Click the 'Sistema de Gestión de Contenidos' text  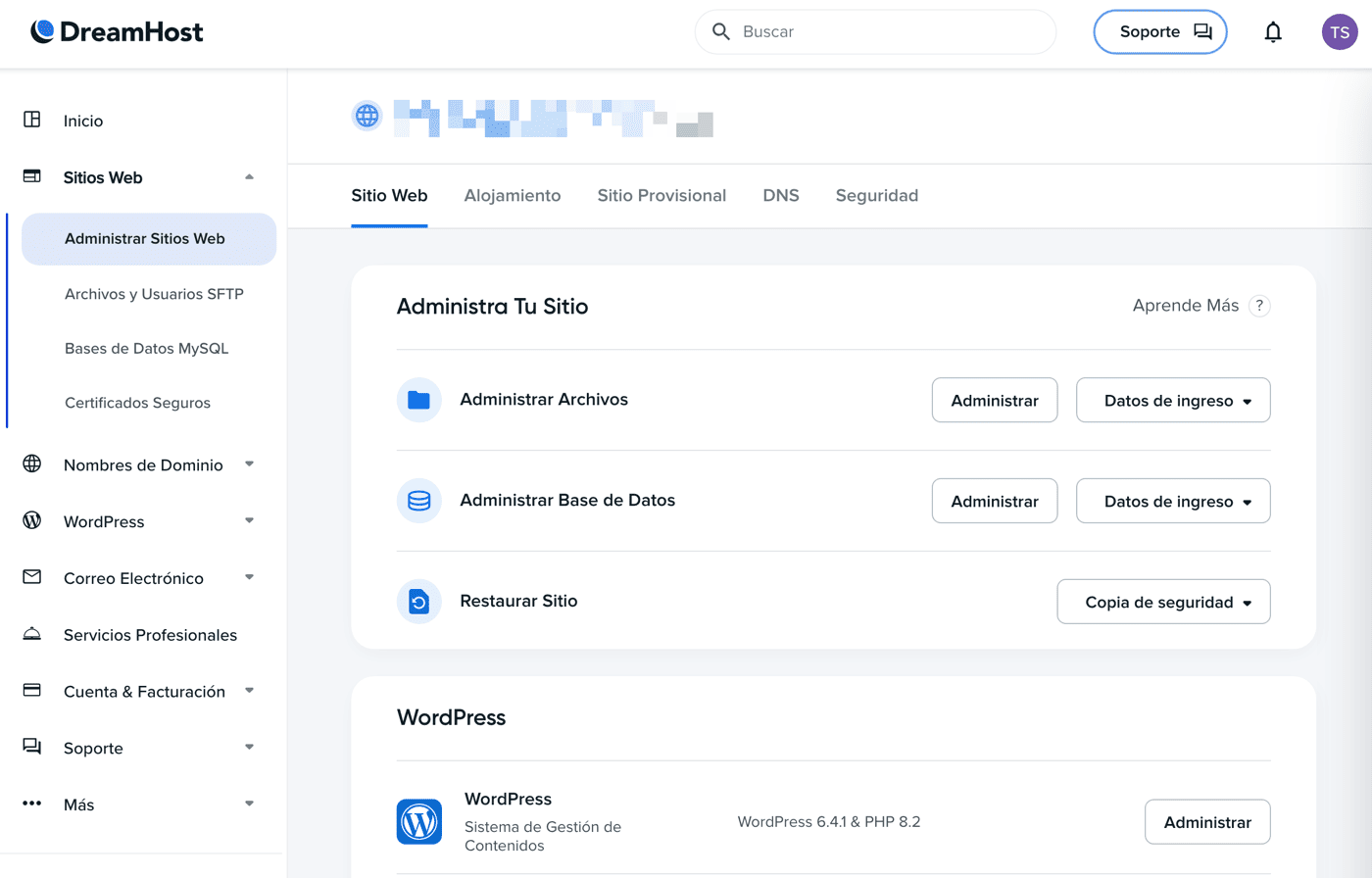(x=543, y=836)
